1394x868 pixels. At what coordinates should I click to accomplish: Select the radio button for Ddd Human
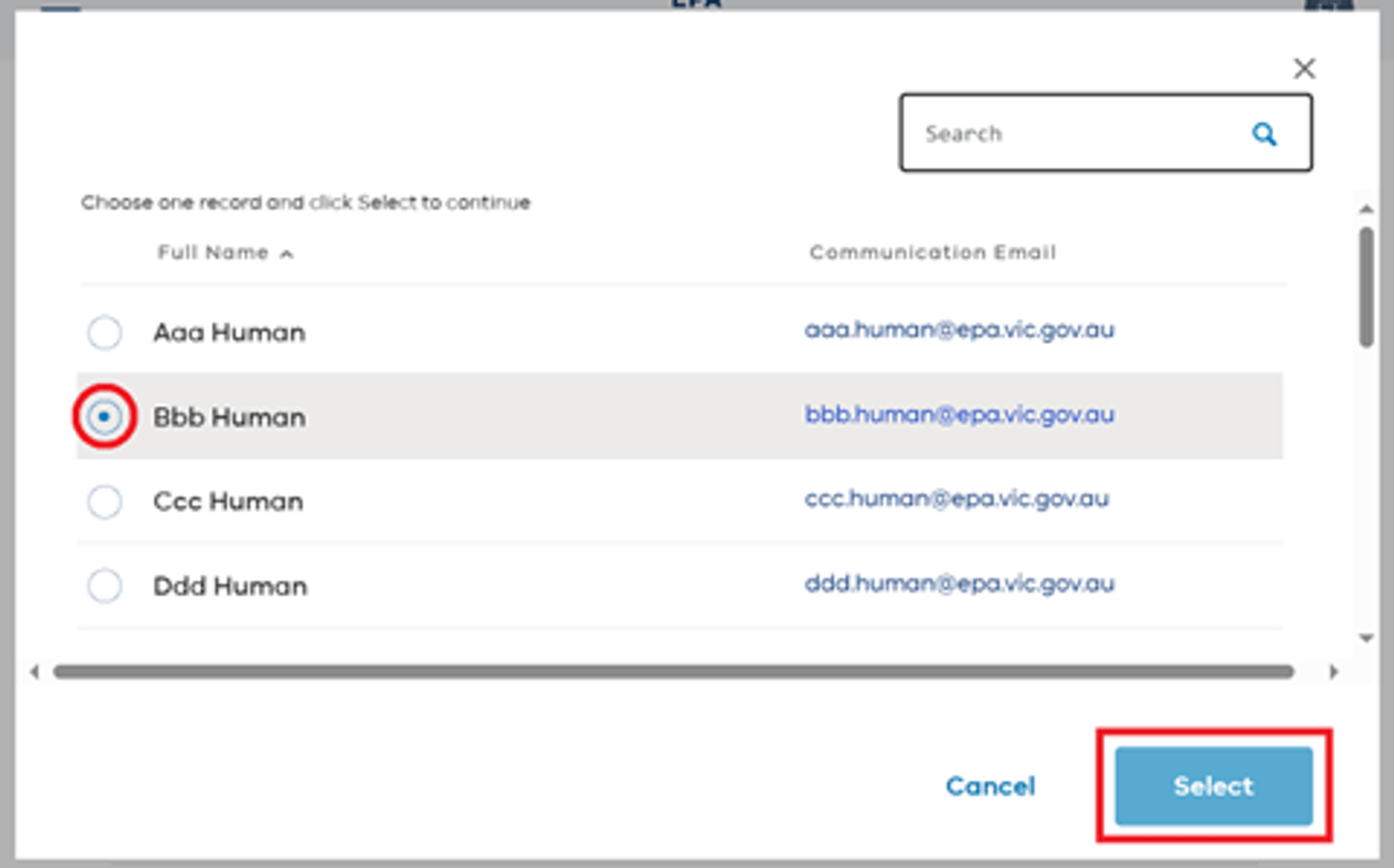coord(104,584)
